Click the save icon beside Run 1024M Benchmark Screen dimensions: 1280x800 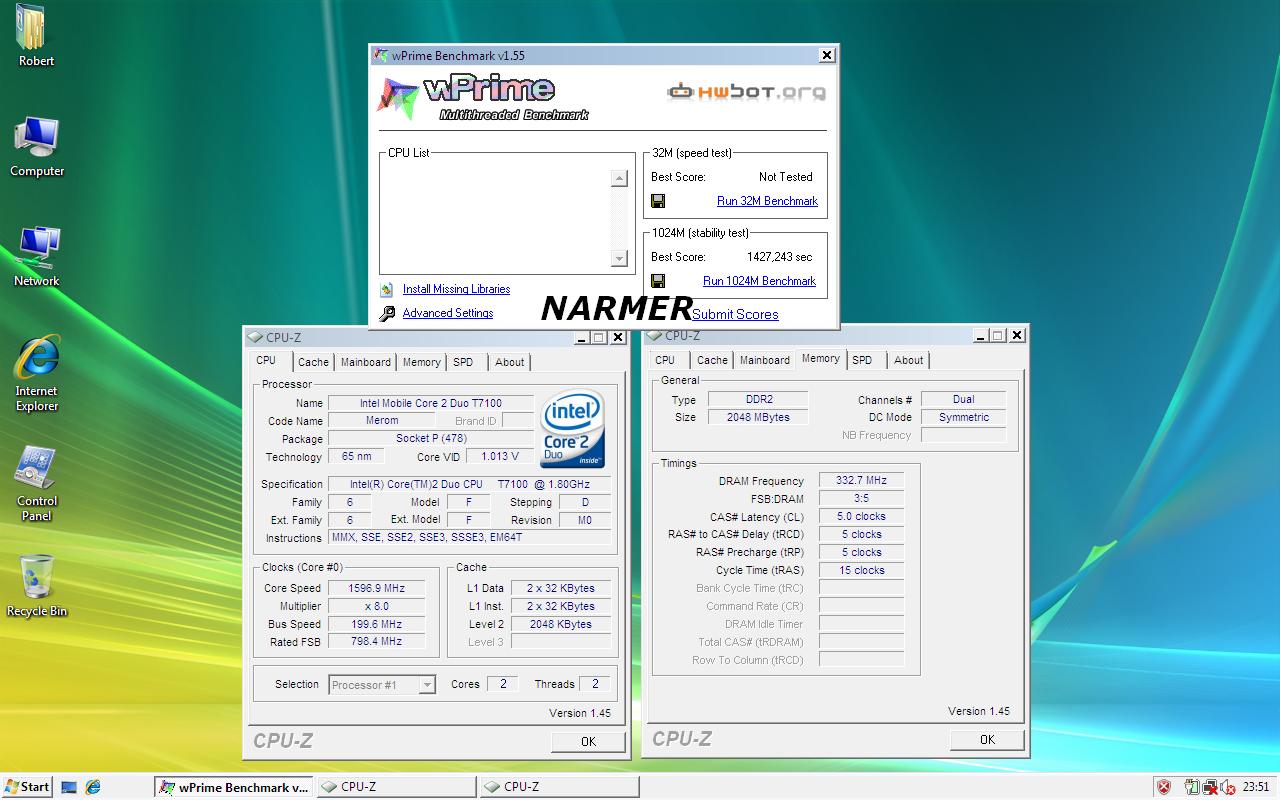tap(658, 281)
